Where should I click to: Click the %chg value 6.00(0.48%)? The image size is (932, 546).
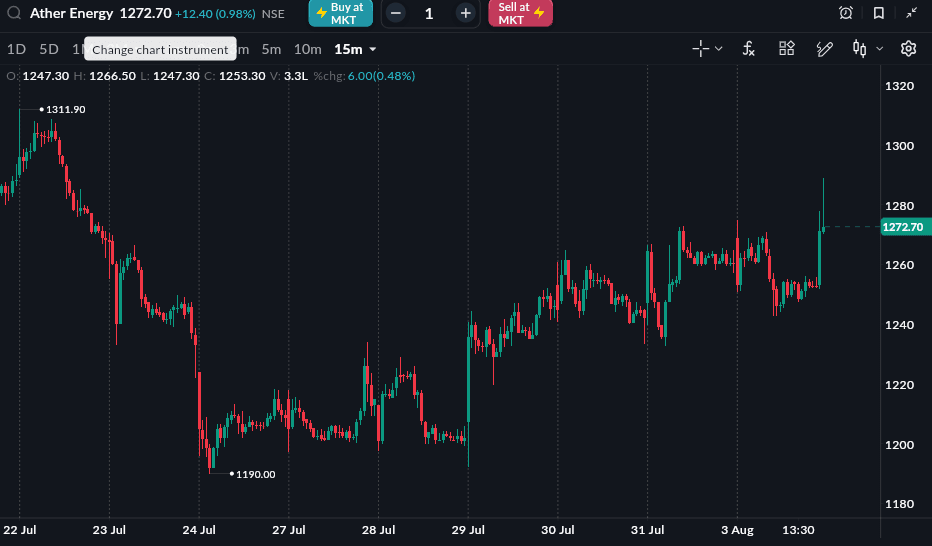(x=381, y=76)
